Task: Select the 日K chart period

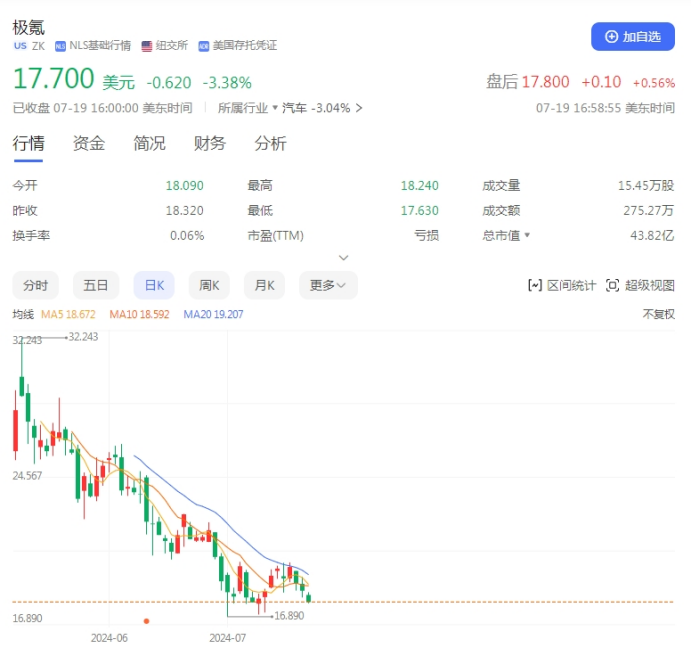Action: pos(154,285)
